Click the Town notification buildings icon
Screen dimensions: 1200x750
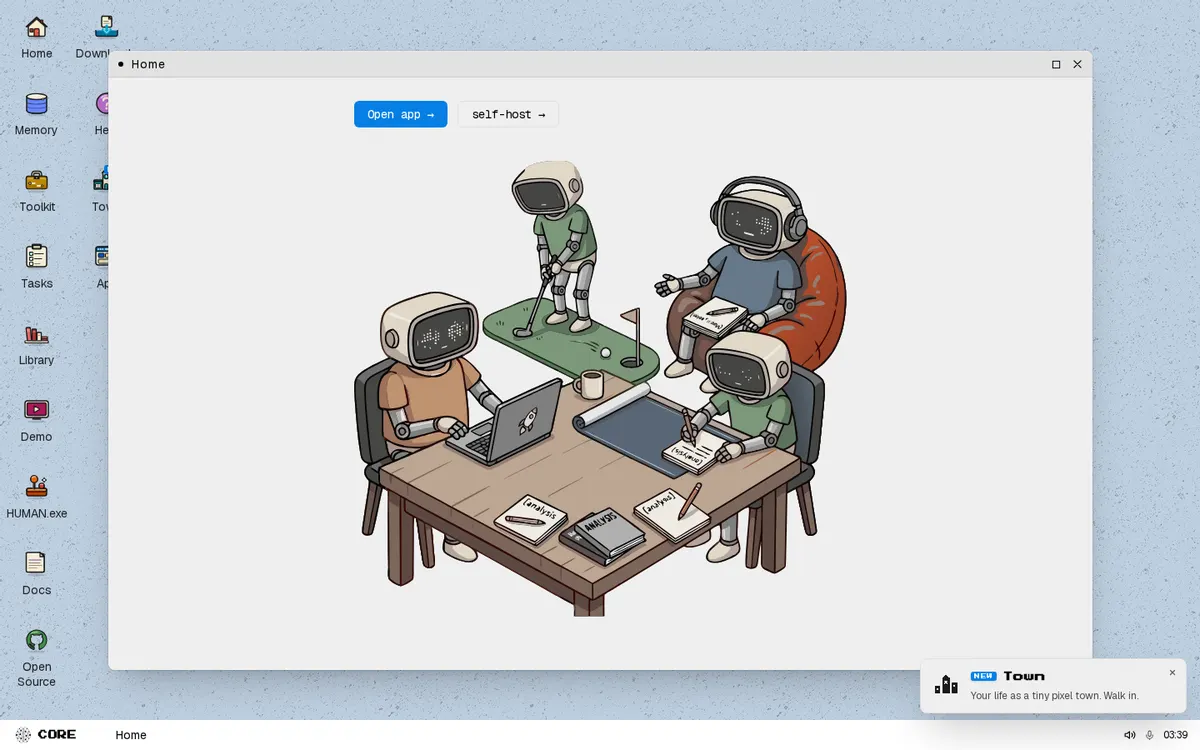coord(946,685)
